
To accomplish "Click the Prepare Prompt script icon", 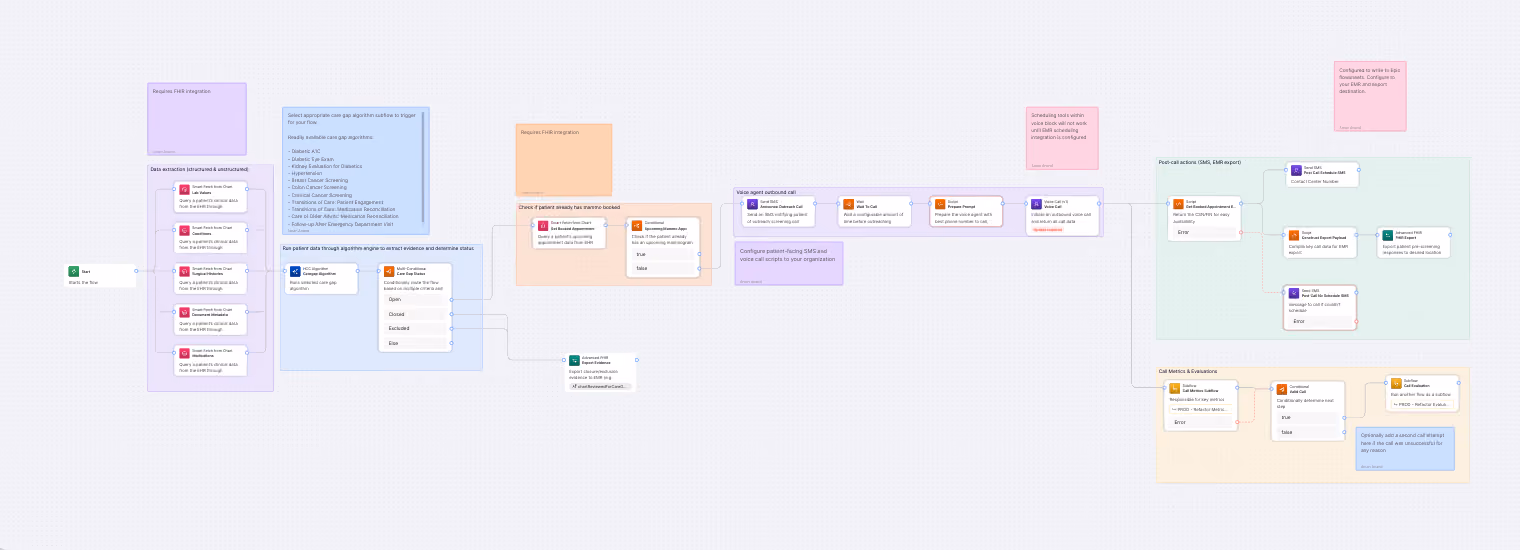I will click(940, 203).
